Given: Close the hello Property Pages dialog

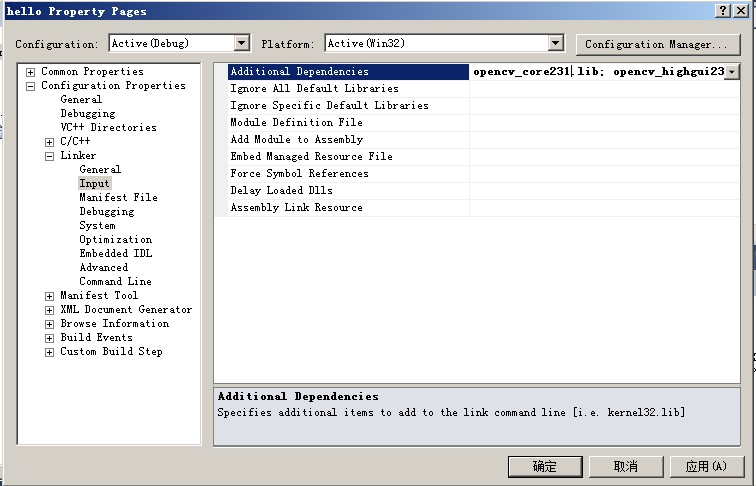Looking at the screenshot, I should tap(741, 11).
